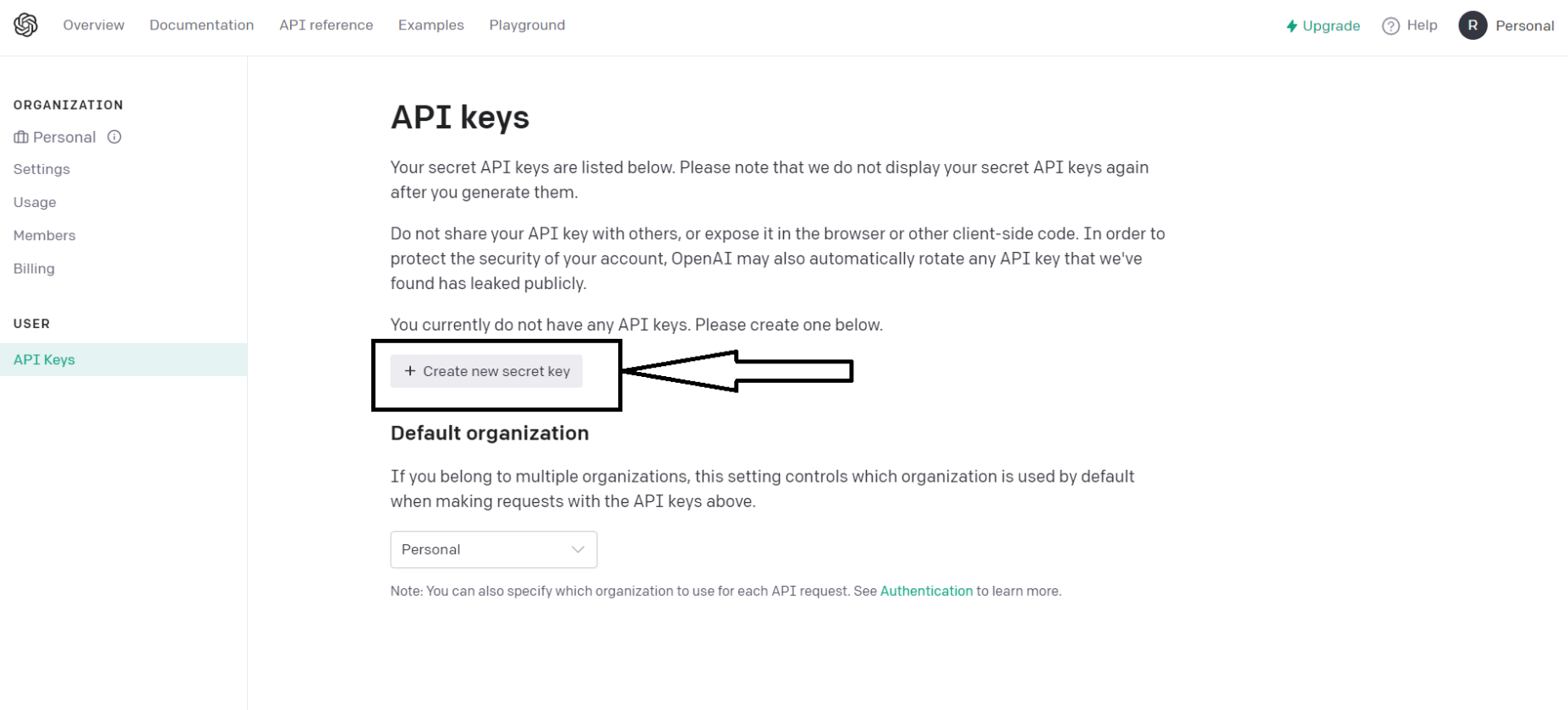Click the briefcase icon beside Personal
Screen dimensions: 1568x710
[x=20, y=137]
